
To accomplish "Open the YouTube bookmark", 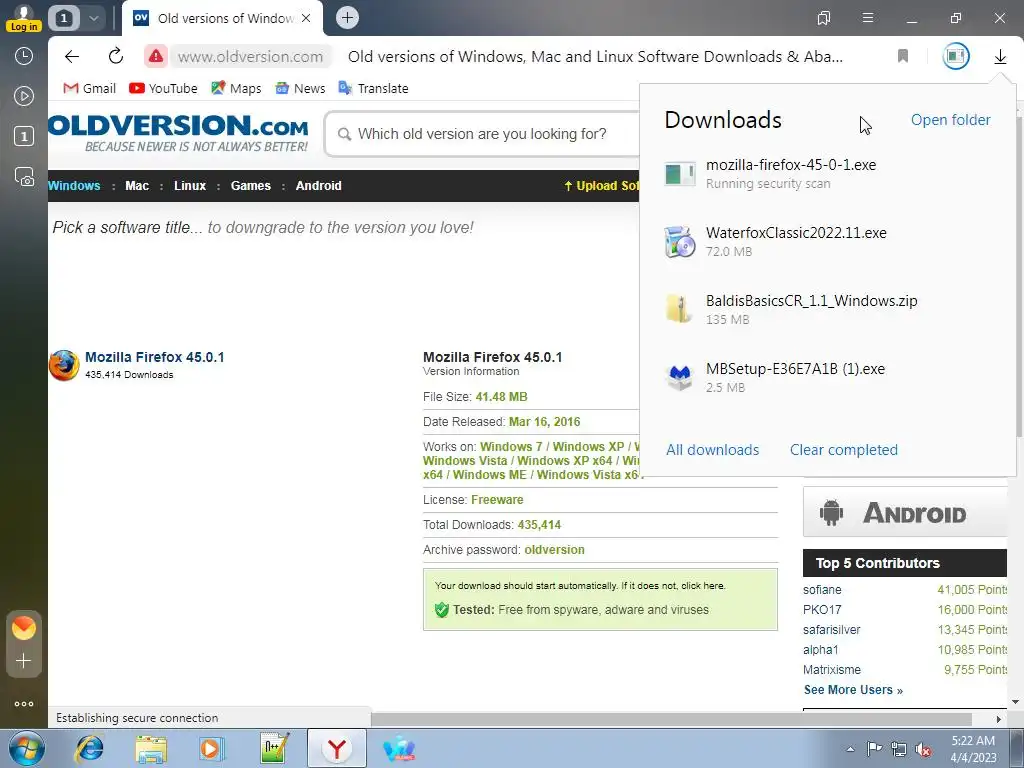I will click(163, 88).
